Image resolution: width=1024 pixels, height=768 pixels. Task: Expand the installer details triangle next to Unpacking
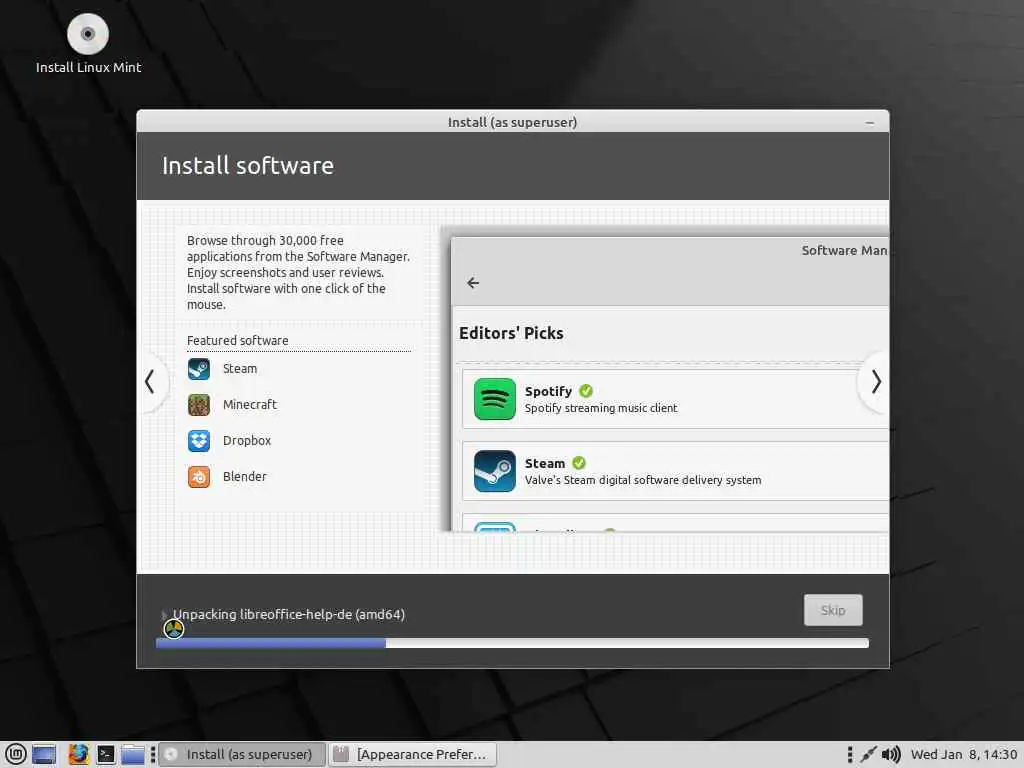[x=165, y=615]
